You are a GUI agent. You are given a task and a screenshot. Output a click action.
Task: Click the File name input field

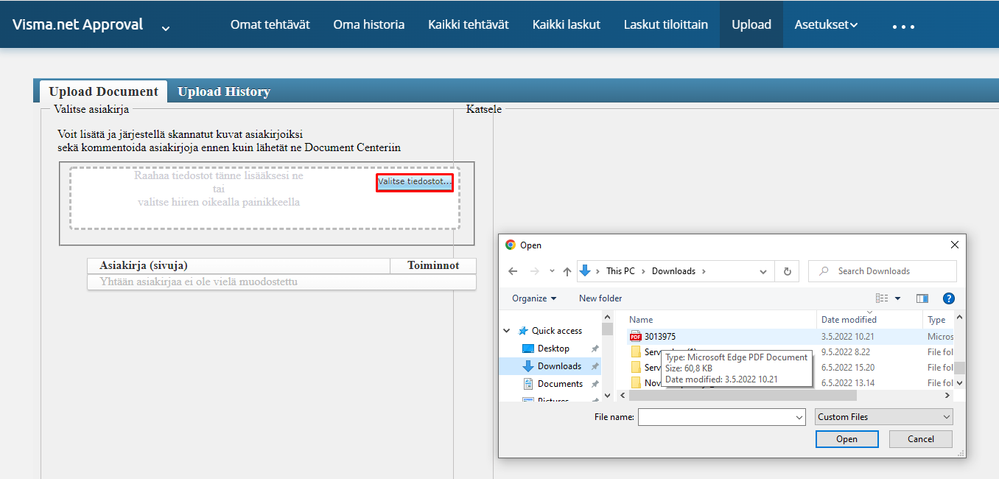click(x=716, y=417)
